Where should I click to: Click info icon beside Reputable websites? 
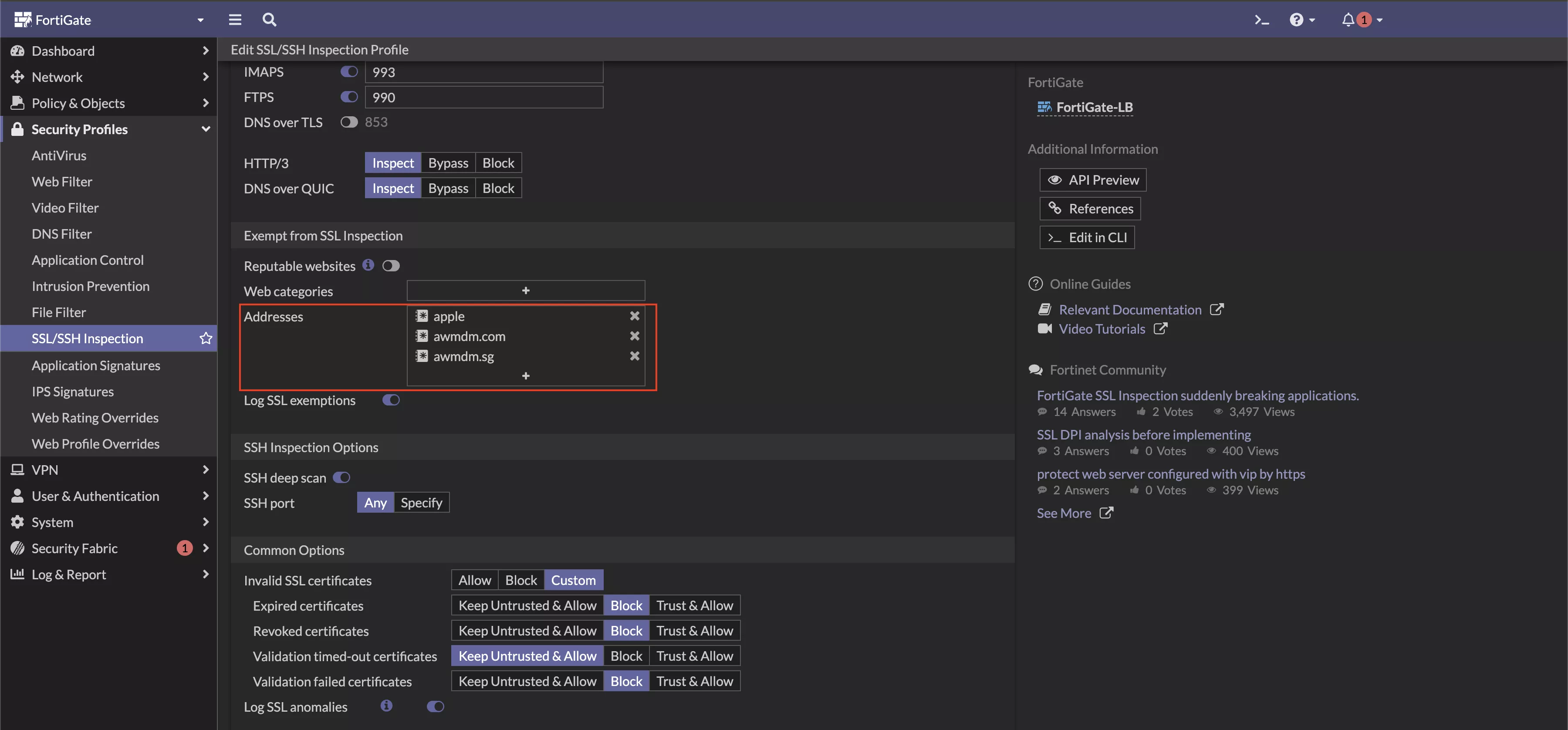pos(368,265)
